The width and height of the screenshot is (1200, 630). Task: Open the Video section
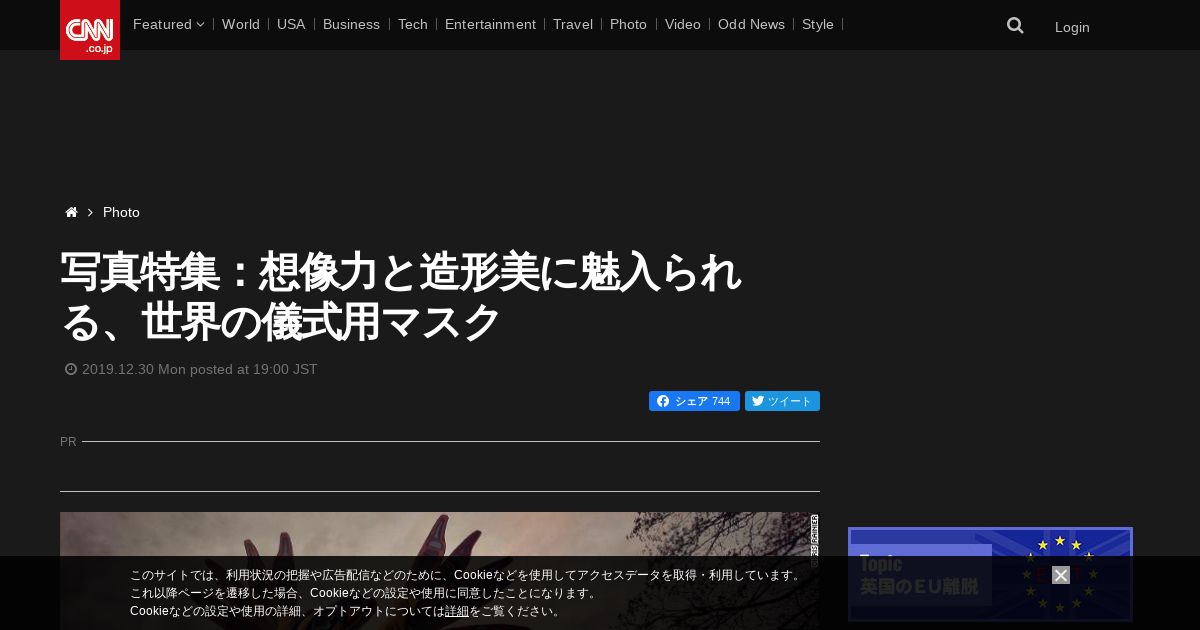(683, 24)
